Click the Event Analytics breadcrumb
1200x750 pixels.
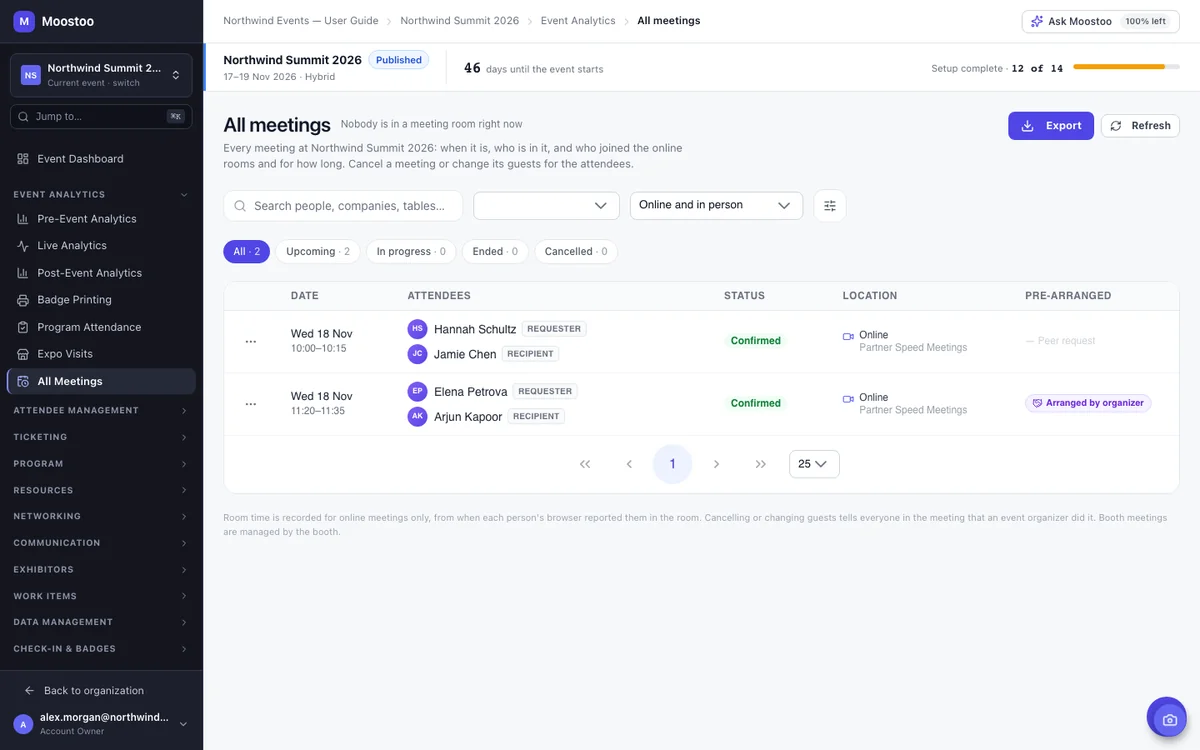point(578,21)
